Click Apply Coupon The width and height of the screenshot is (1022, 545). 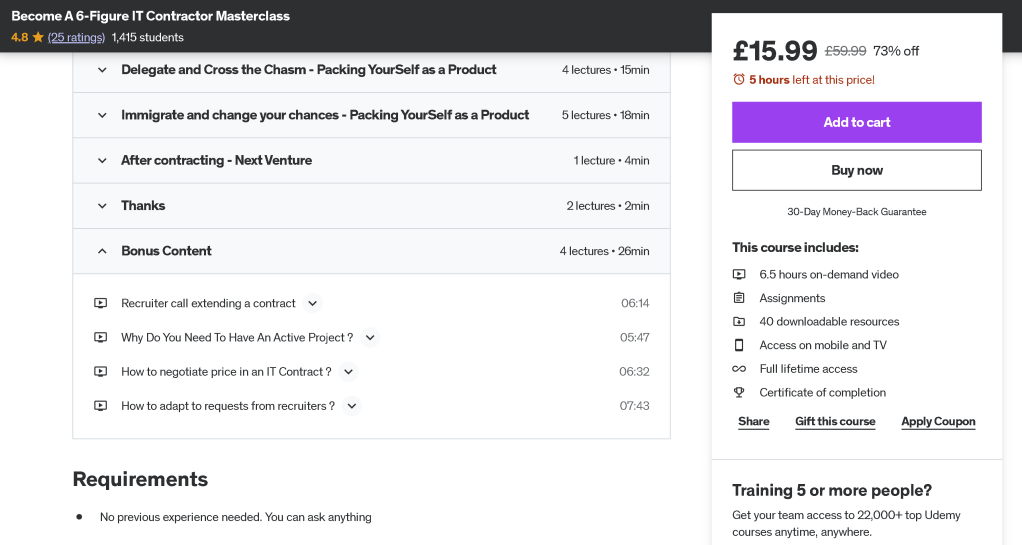pos(938,421)
